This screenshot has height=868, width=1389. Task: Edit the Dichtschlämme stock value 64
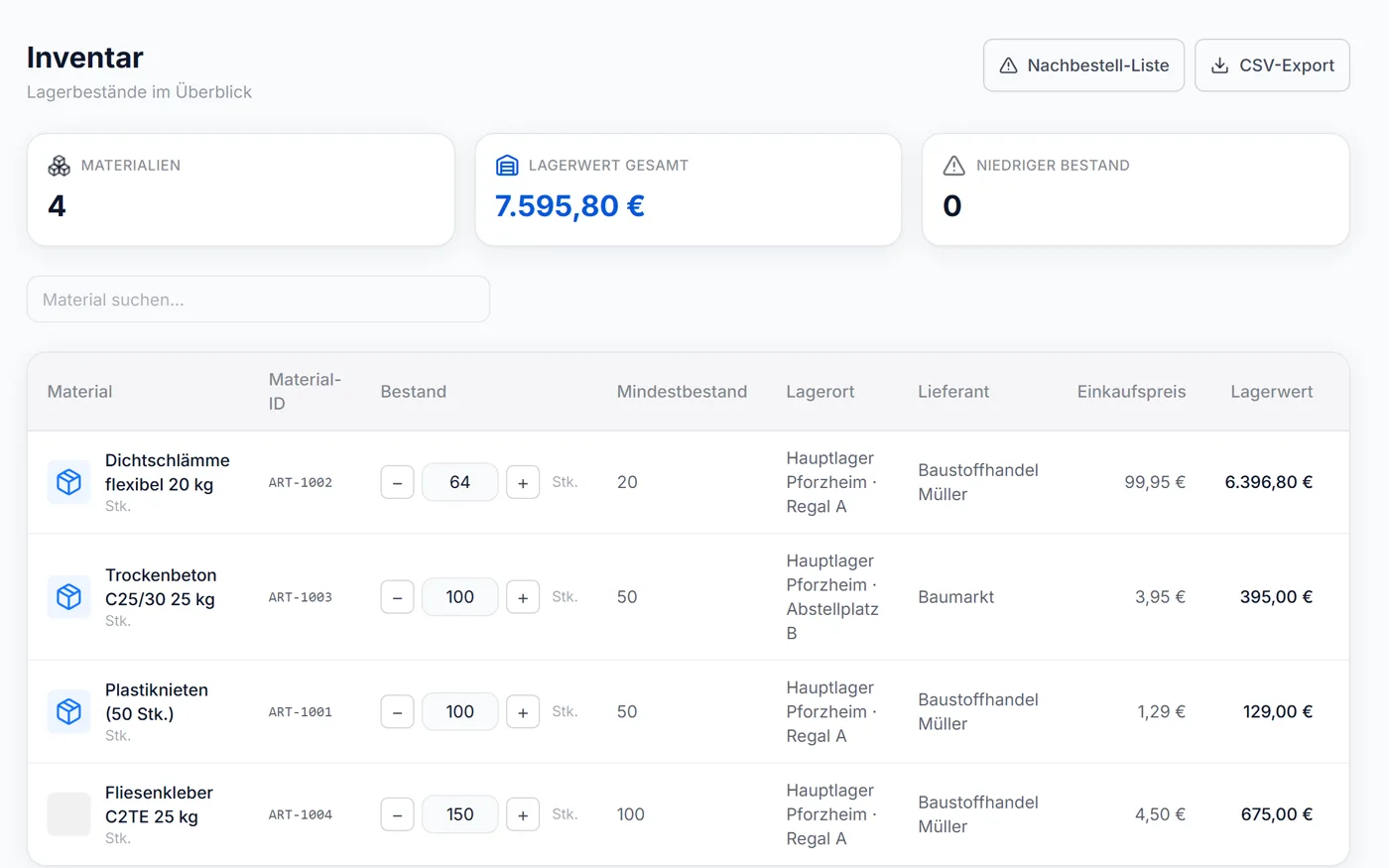459,482
